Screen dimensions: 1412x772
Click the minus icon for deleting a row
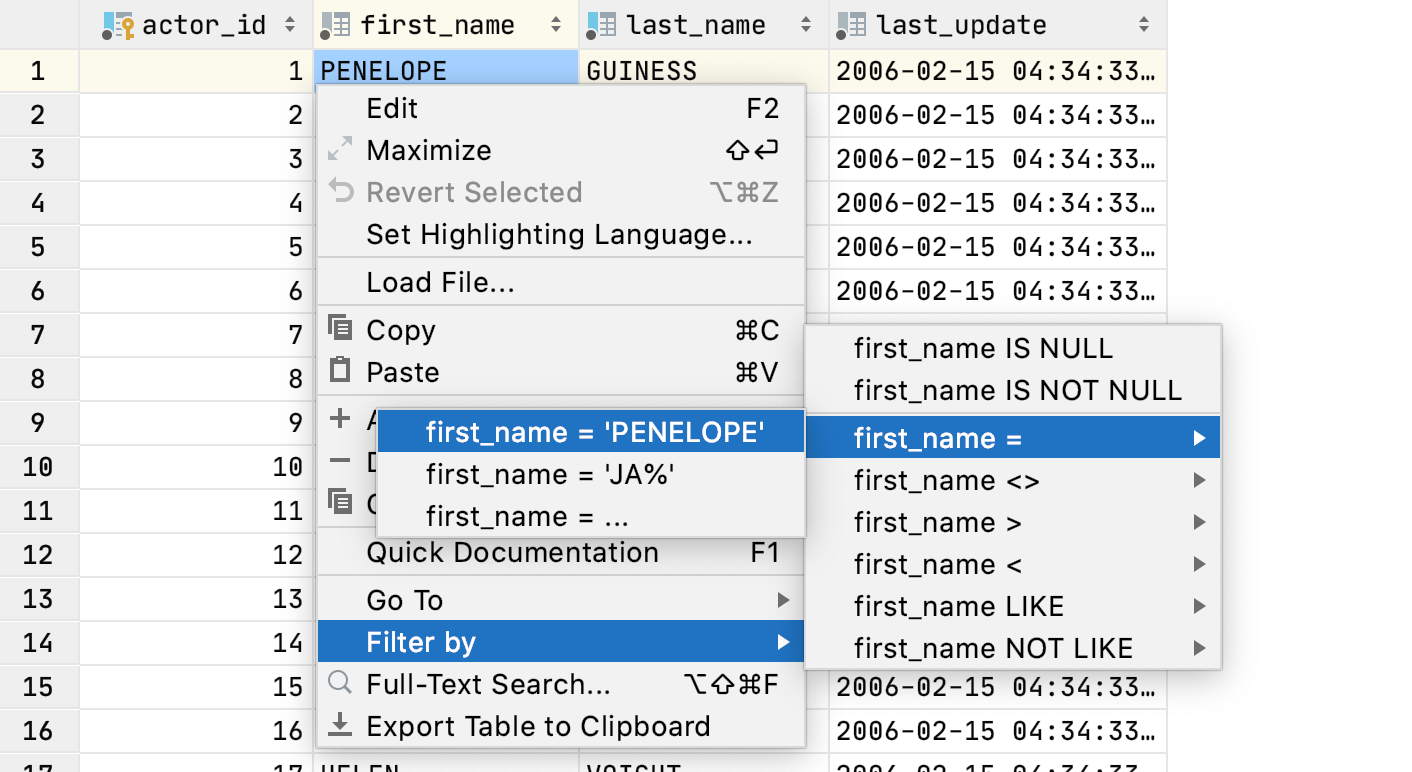(x=340, y=461)
